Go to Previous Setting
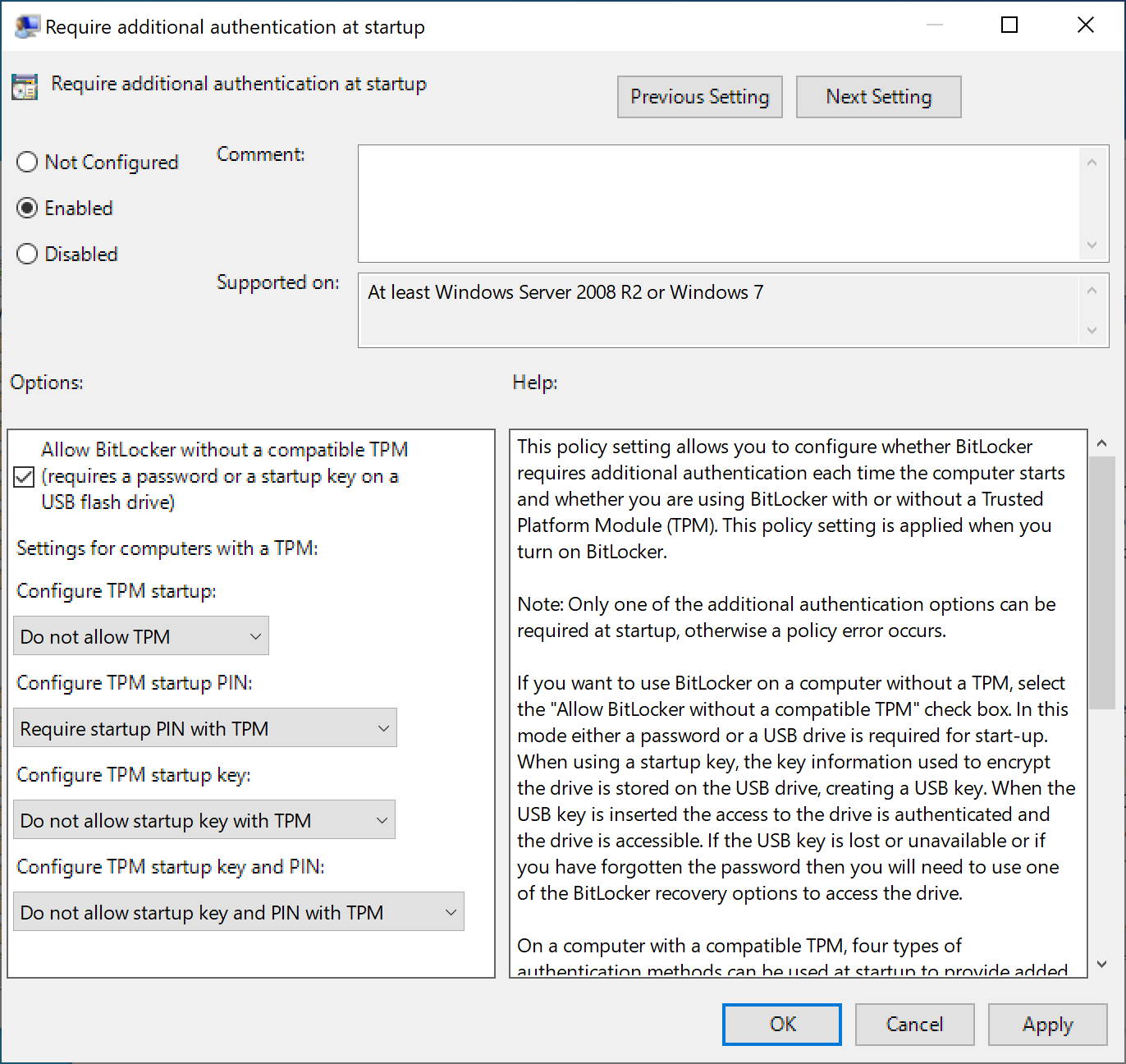Image resolution: width=1126 pixels, height=1064 pixels. 699,97
